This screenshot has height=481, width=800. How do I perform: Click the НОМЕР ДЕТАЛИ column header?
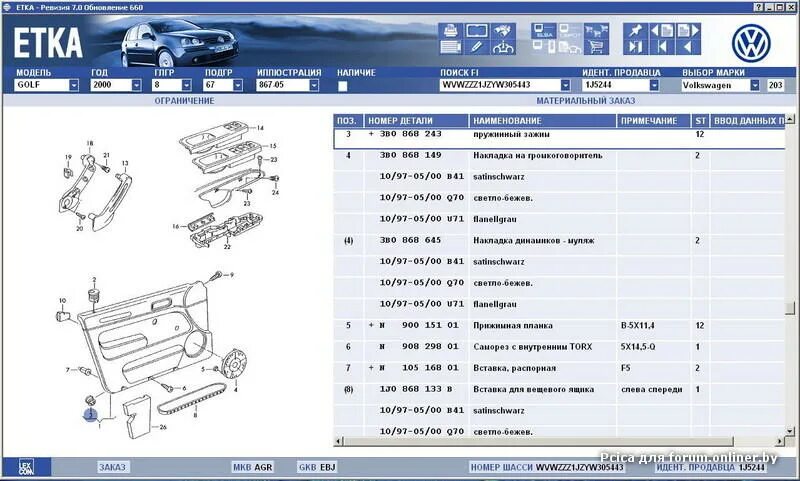(x=416, y=121)
